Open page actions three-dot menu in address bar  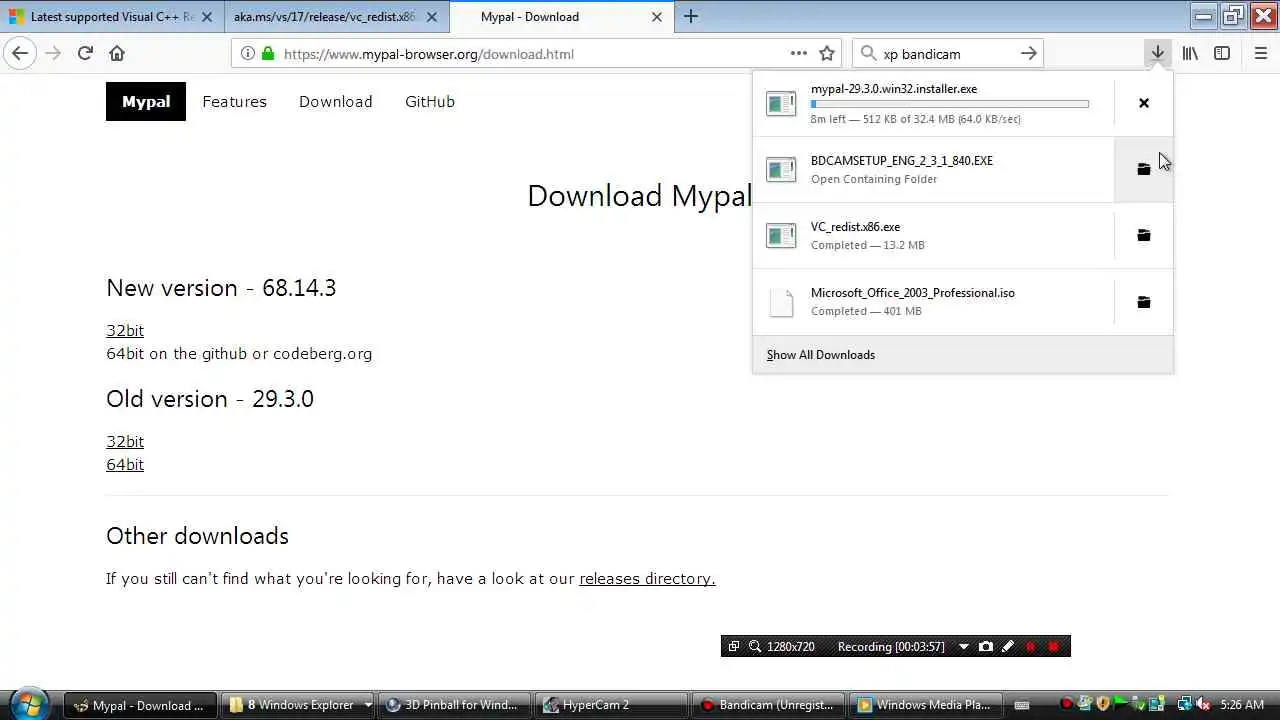coord(798,54)
